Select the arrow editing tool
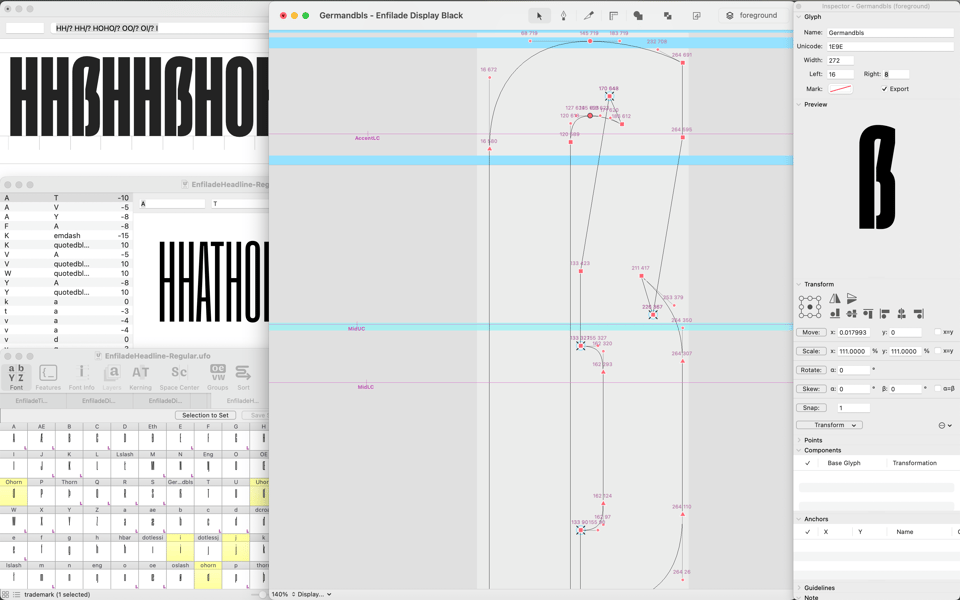Viewport: 960px width, 600px height. (x=539, y=16)
